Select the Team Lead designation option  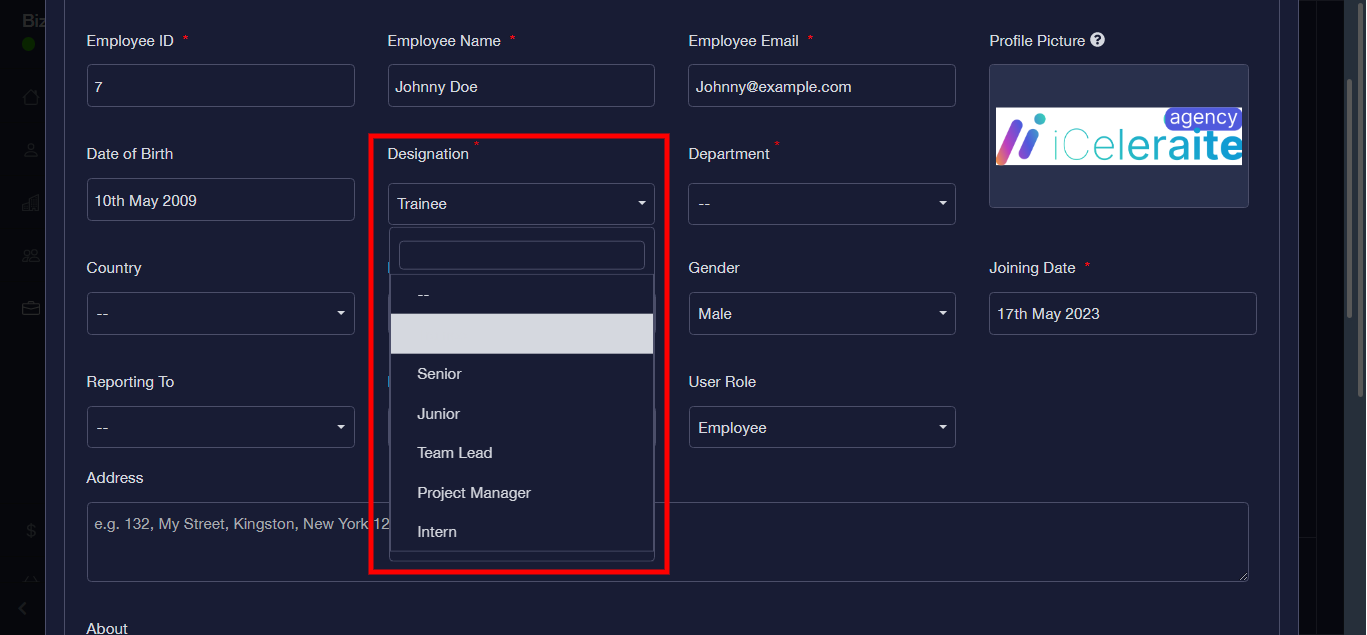point(455,453)
